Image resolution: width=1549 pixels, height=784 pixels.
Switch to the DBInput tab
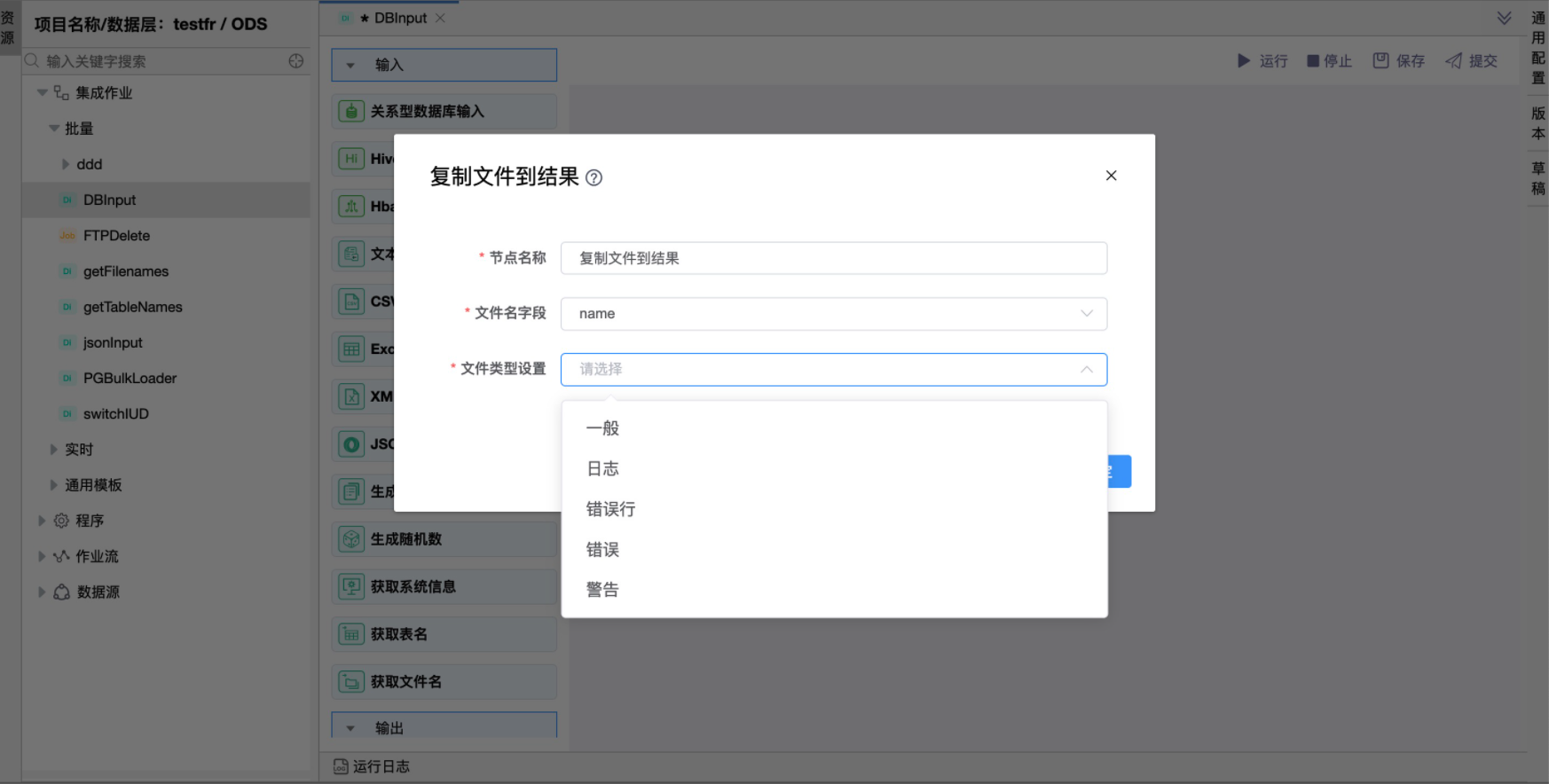pos(399,18)
